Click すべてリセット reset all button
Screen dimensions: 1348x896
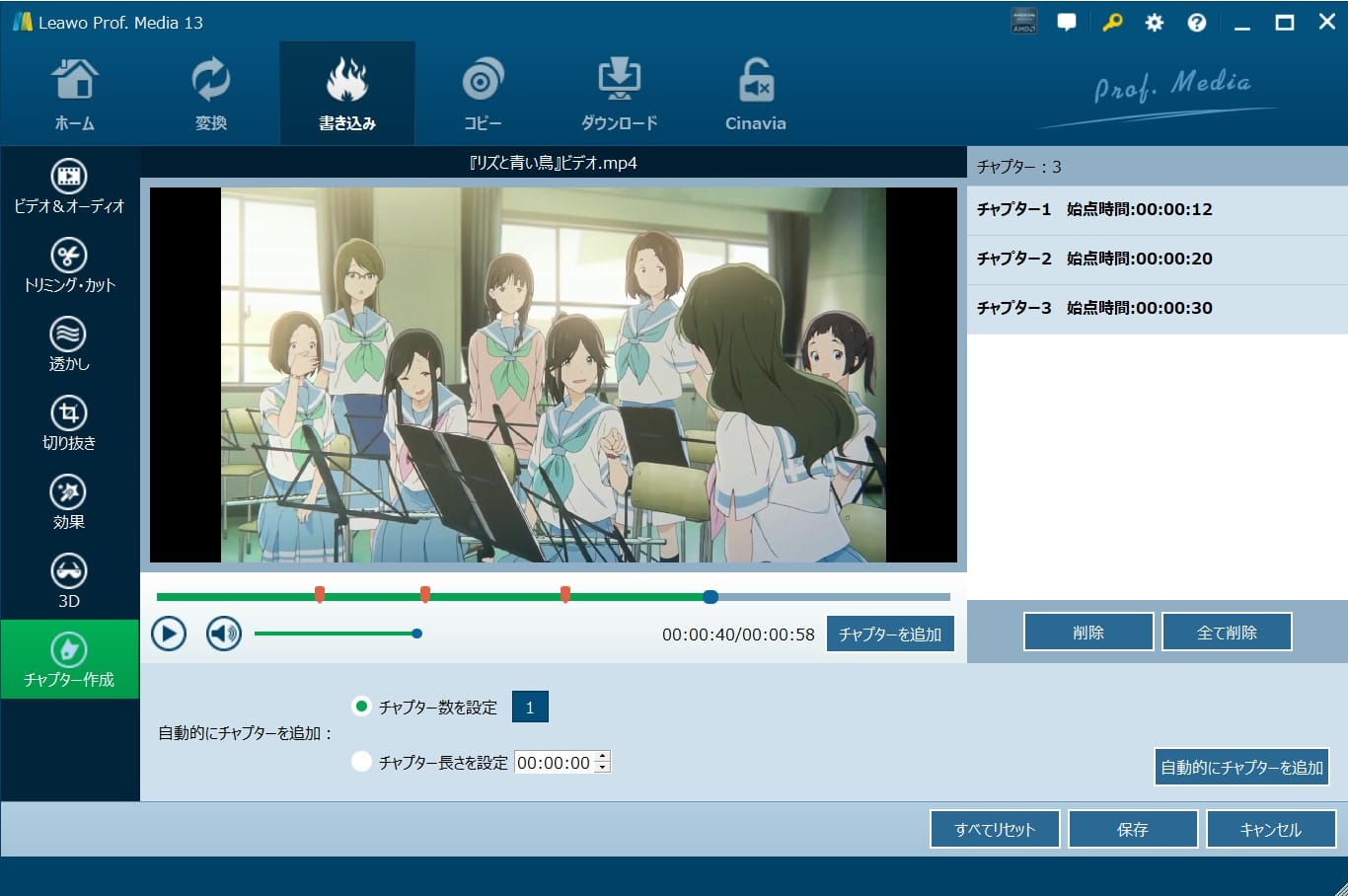tap(995, 829)
